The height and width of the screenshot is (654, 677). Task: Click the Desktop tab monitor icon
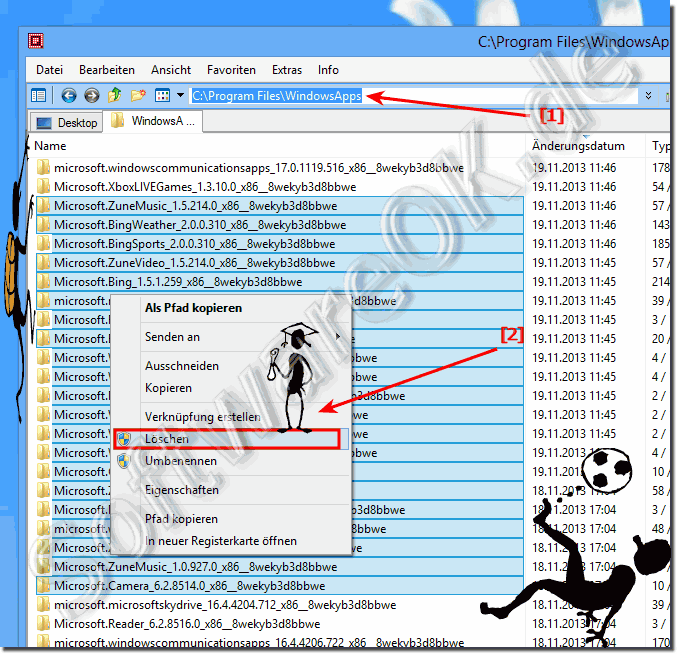click(44, 123)
